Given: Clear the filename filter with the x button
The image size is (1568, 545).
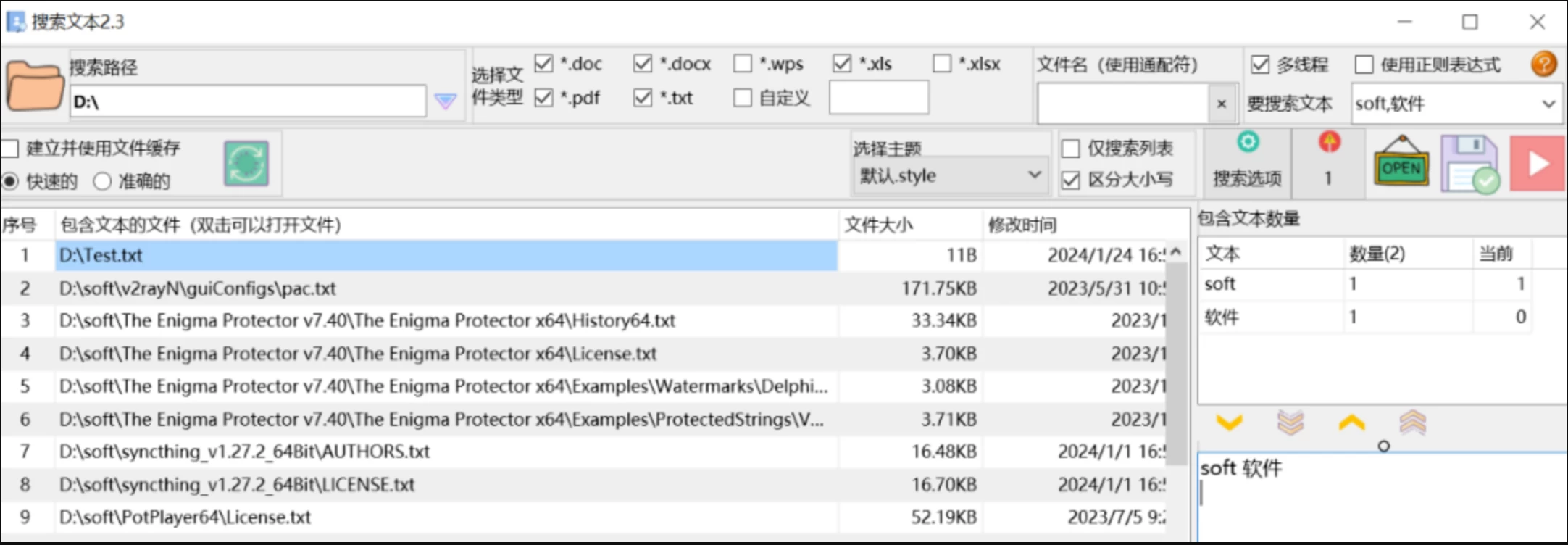Looking at the screenshot, I should (x=1222, y=104).
